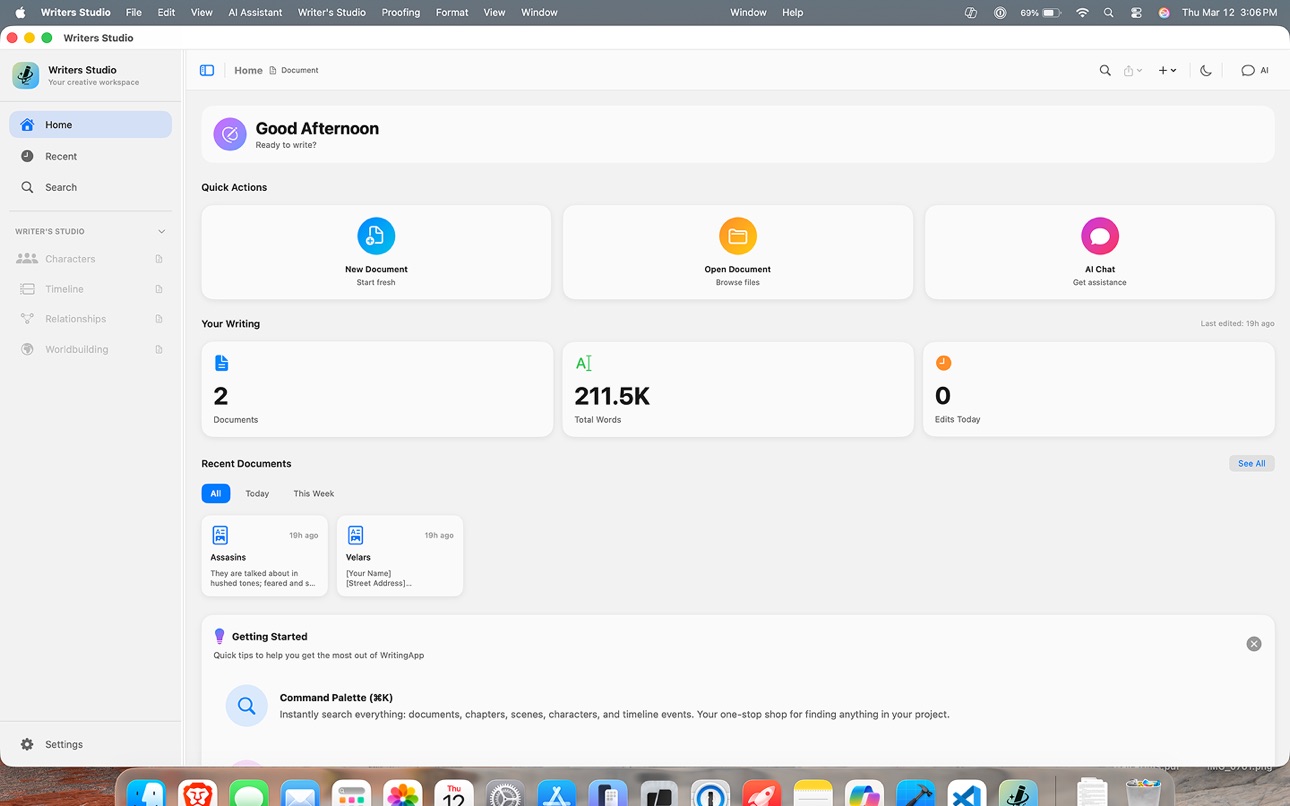Click the document icon beside Relationships
This screenshot has height=806, width=1290.
point(159,319)
